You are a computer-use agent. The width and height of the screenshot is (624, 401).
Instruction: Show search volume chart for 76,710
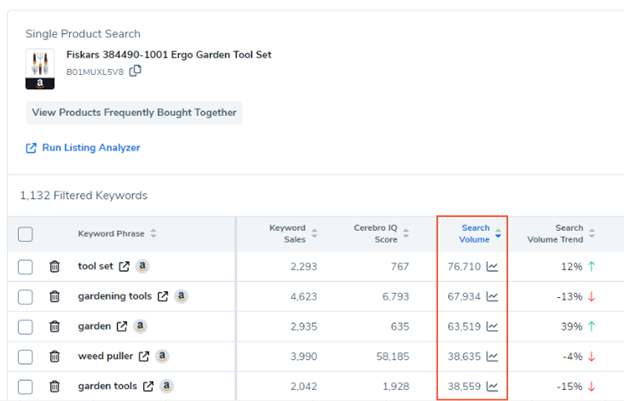coord(492,266)
